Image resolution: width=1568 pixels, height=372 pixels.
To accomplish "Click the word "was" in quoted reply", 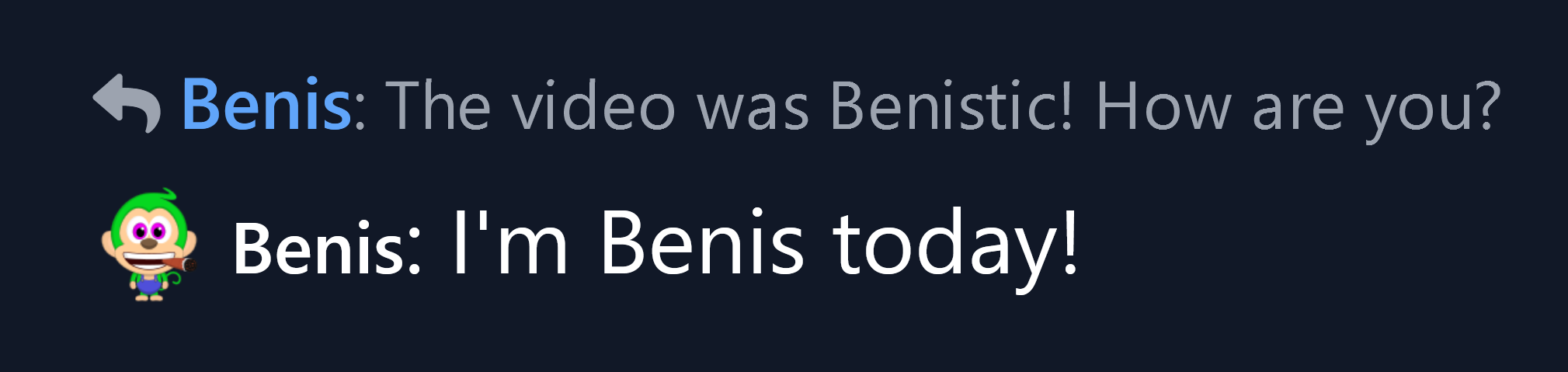I will (753, 106).
